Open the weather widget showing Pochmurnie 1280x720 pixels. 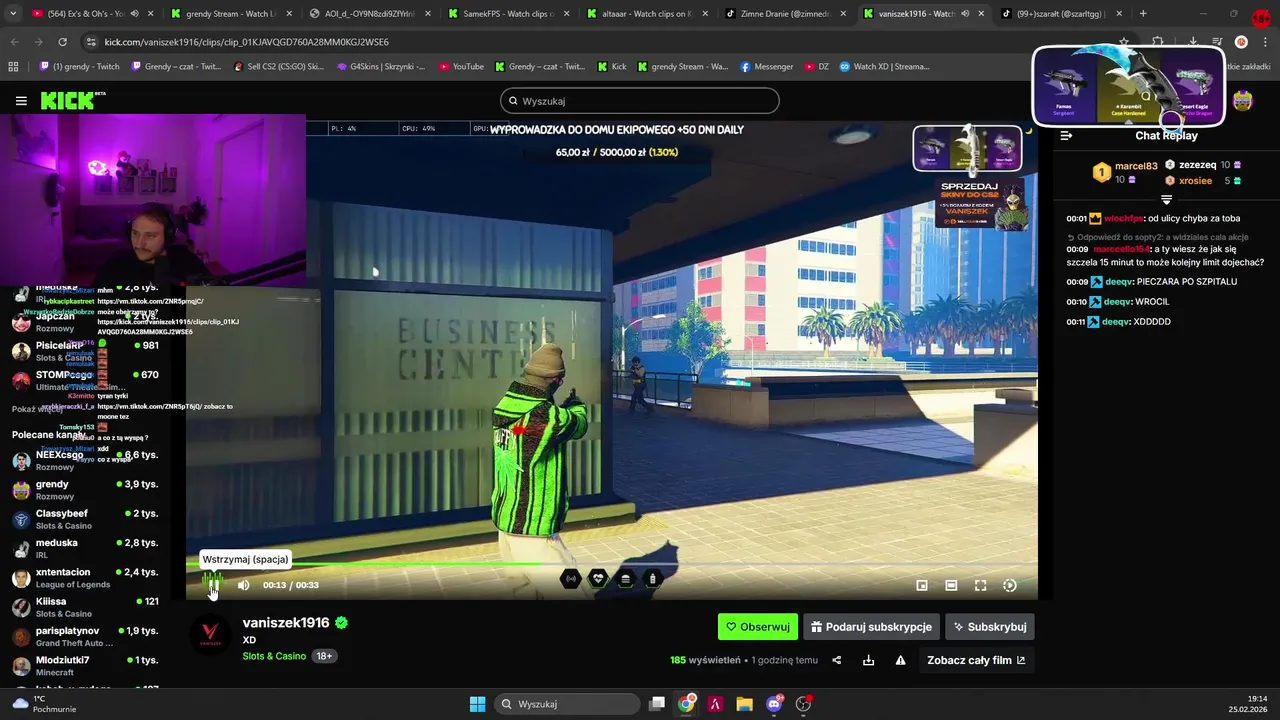[x=46, y=704]
